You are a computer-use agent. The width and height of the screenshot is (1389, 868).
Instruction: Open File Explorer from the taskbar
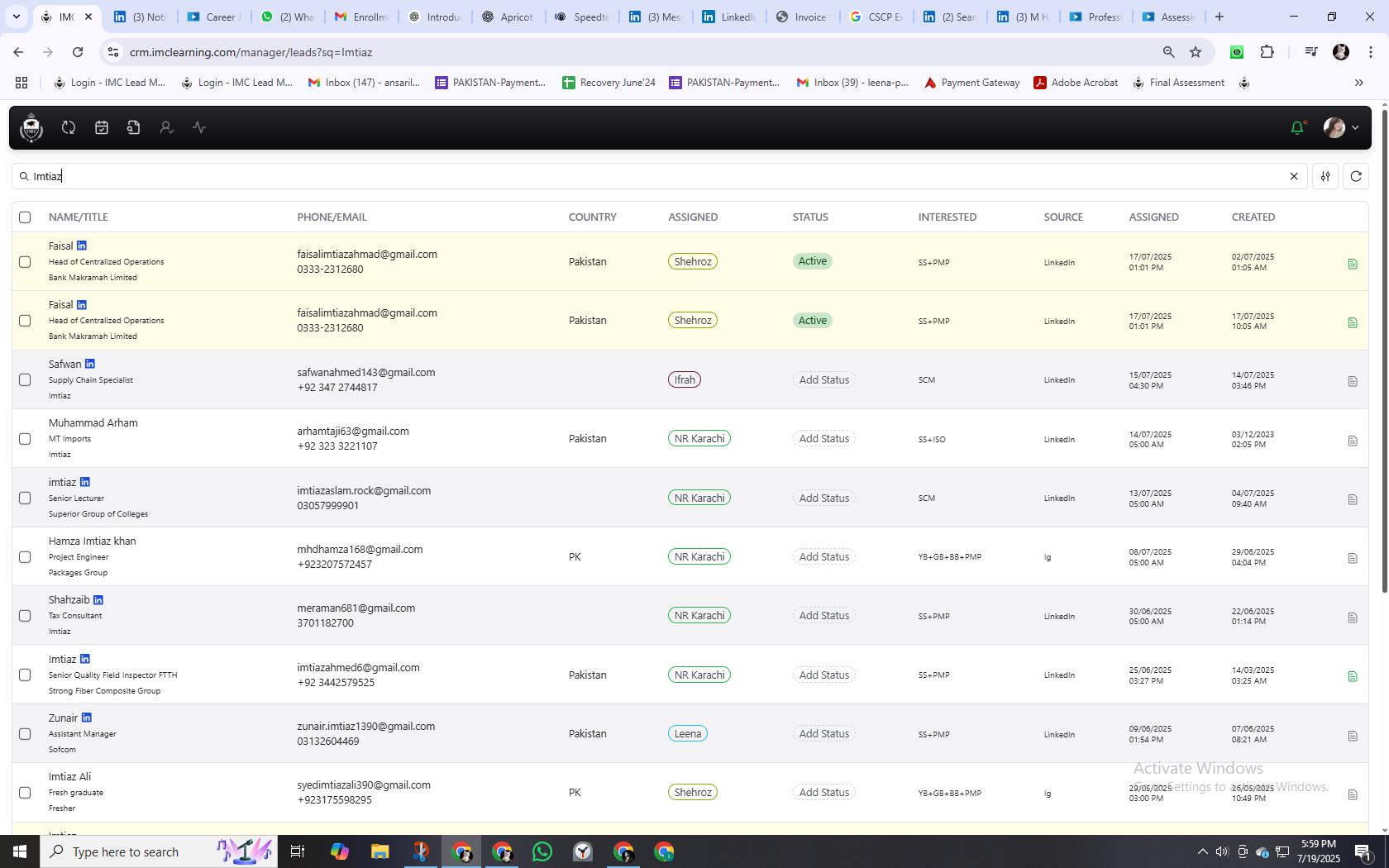click(379, 851)
